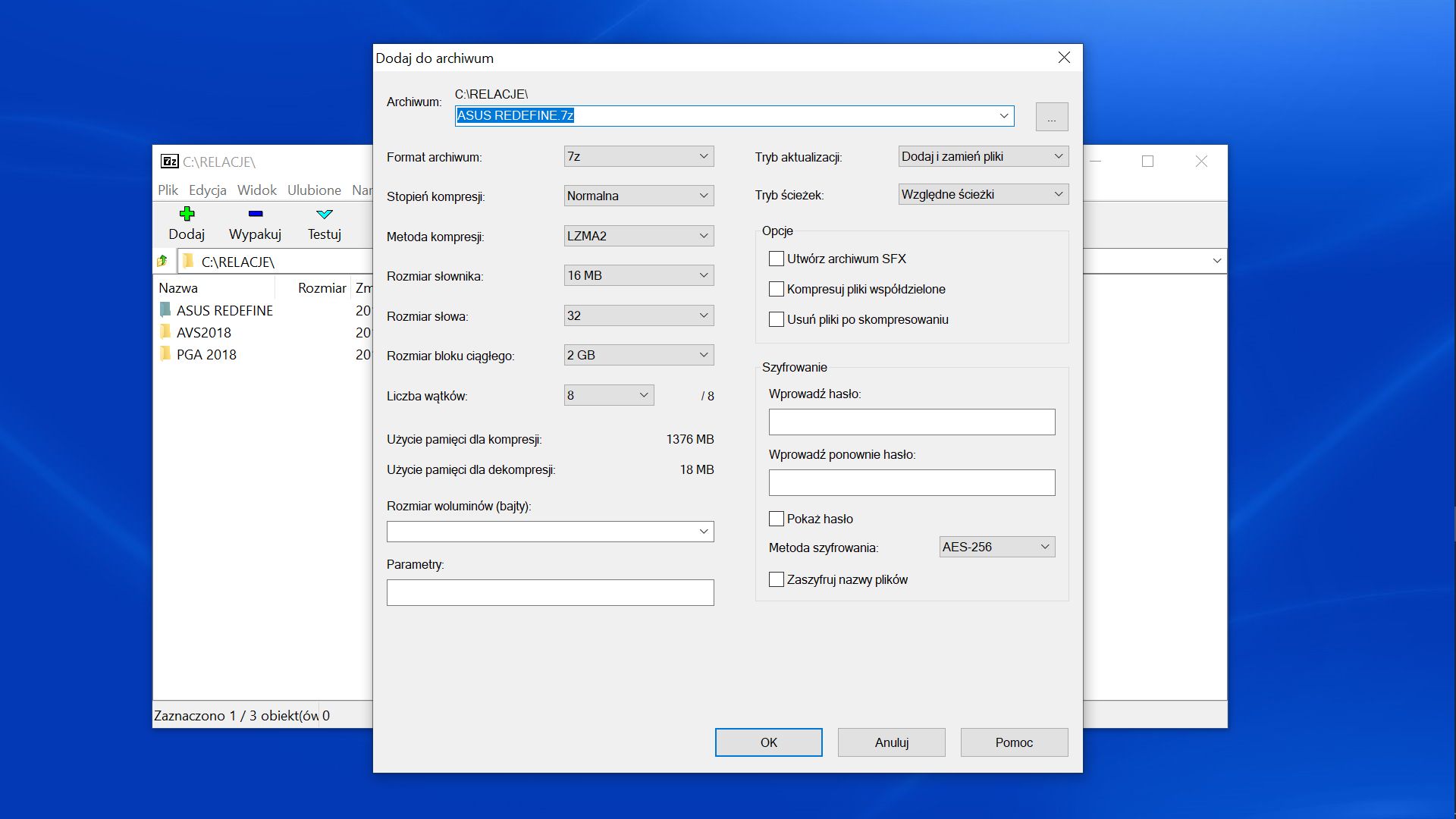Open the Edycja menu
1456x819 pixels.
207,190
